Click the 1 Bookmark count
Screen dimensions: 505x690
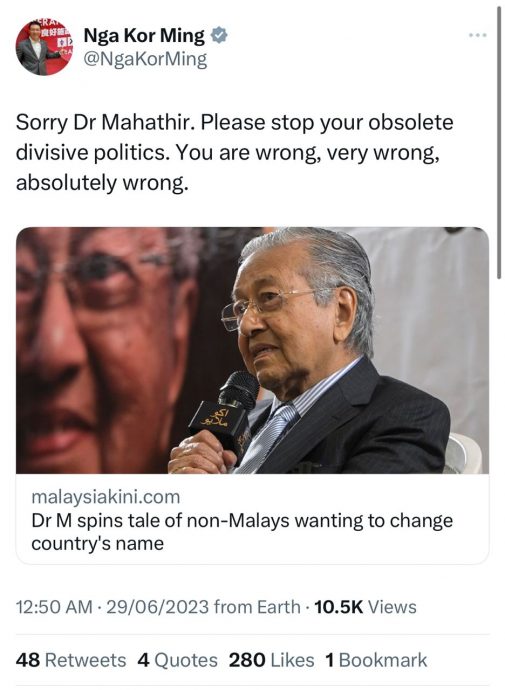pyautogui.click(x=376, y=660)
